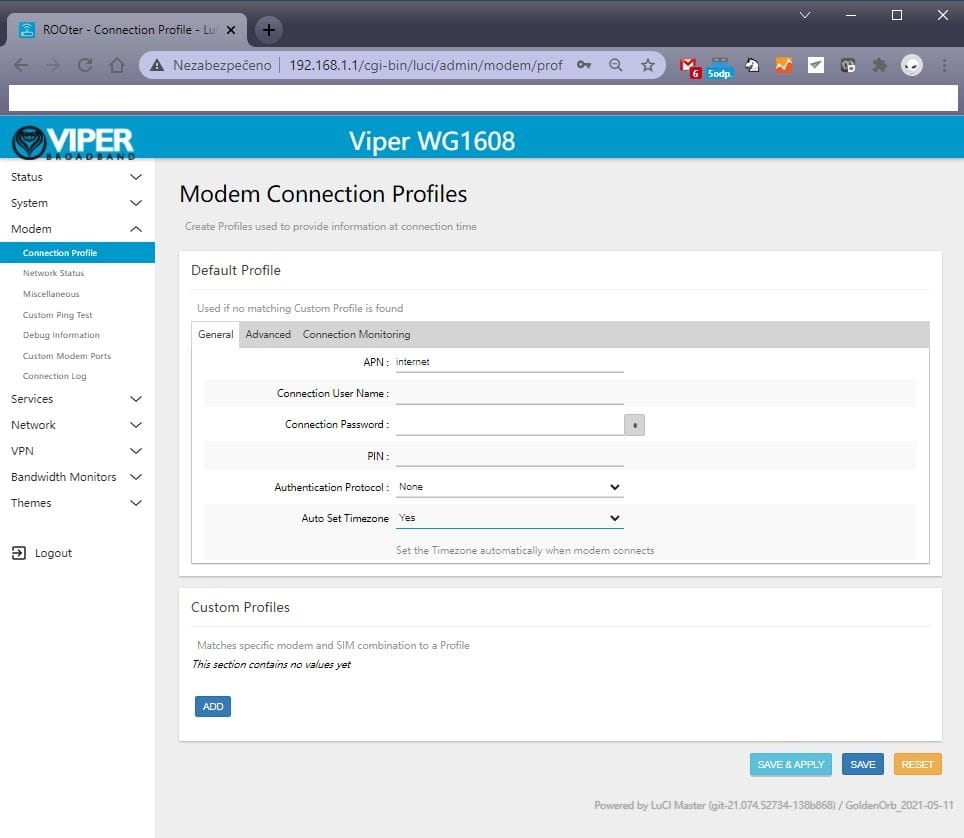Expand the Status menu chevron
The height and width of the screenshot is (838, 964).
point(136,177)
